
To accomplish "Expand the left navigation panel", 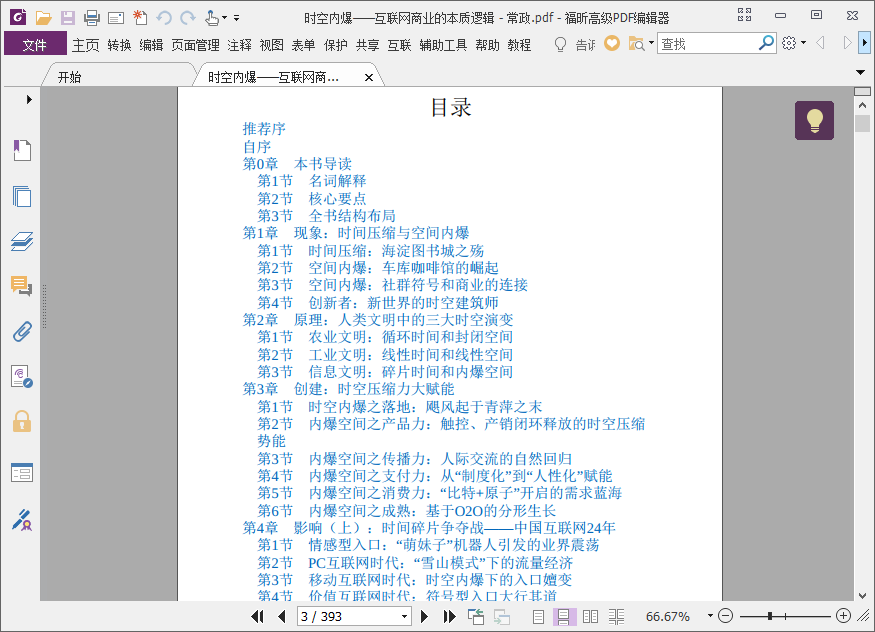I will [29, 99].
